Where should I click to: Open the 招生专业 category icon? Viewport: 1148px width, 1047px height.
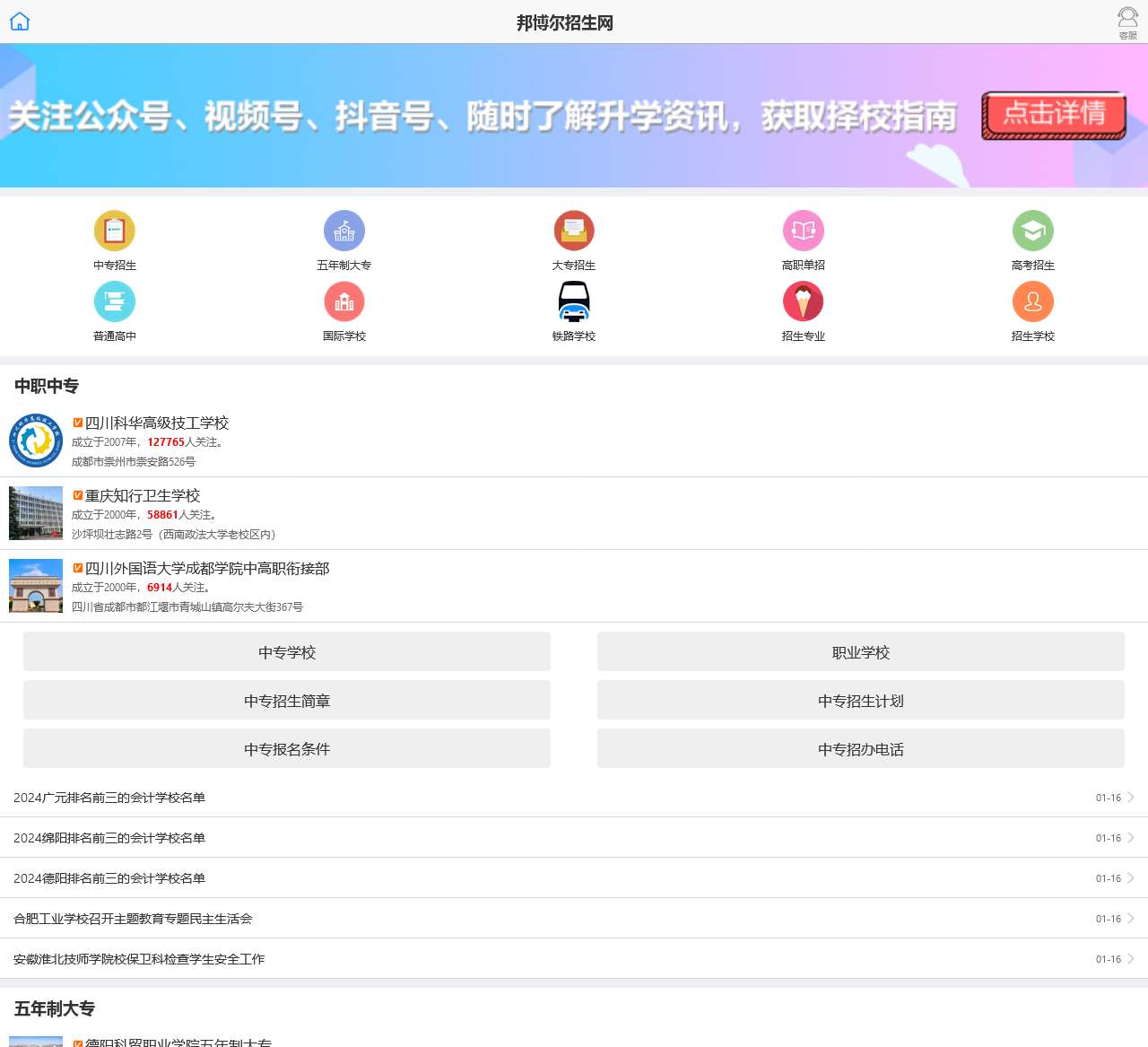click(x=804, y=302)
